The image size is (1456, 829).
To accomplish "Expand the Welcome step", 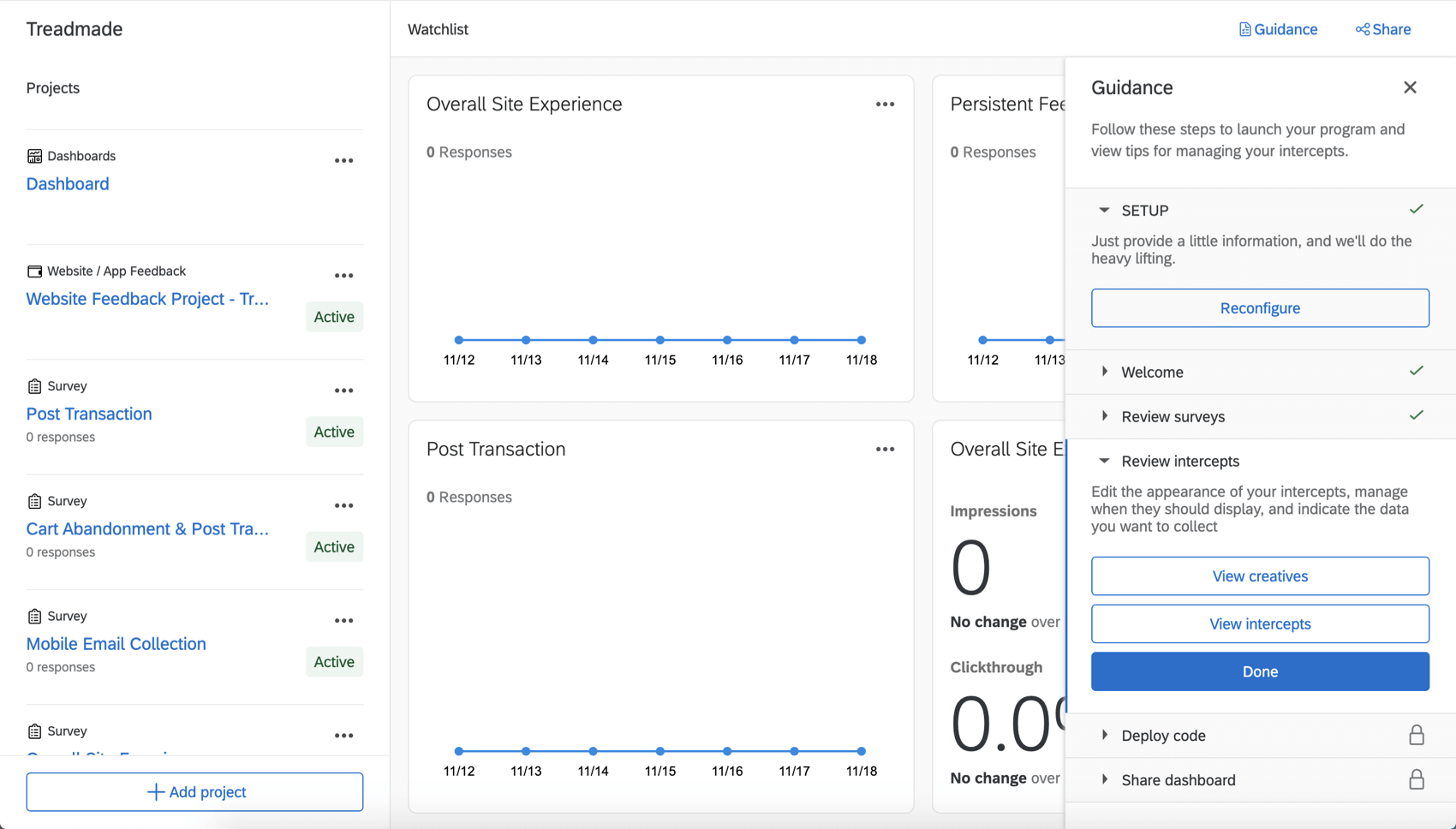I will coord(1104,372).
